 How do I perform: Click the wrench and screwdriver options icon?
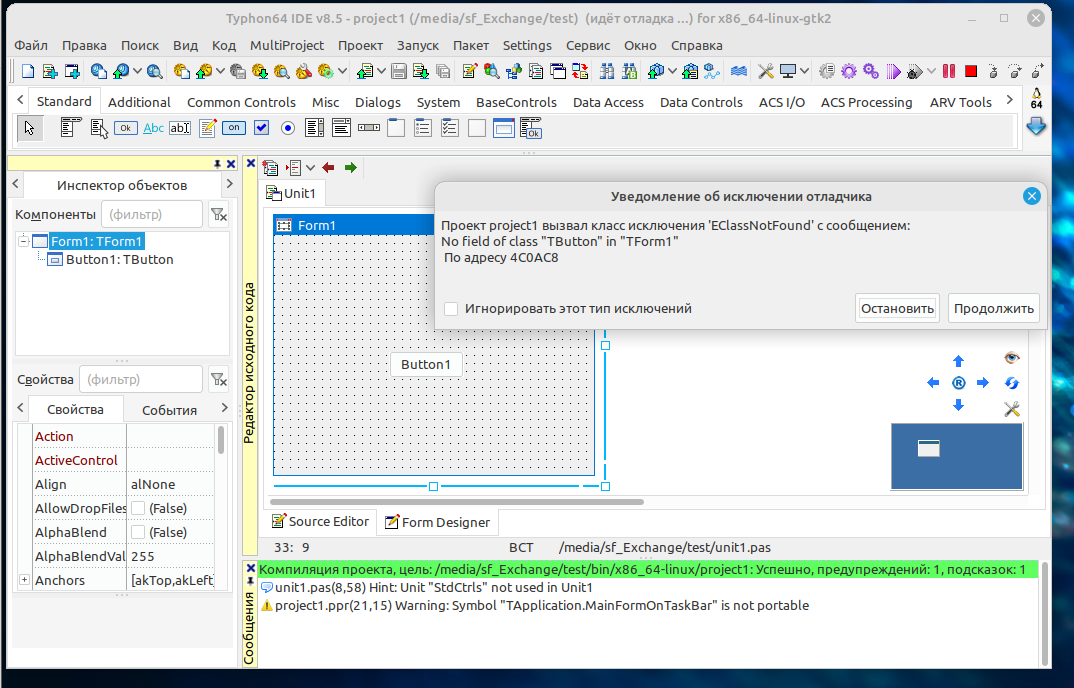point(766,71)
